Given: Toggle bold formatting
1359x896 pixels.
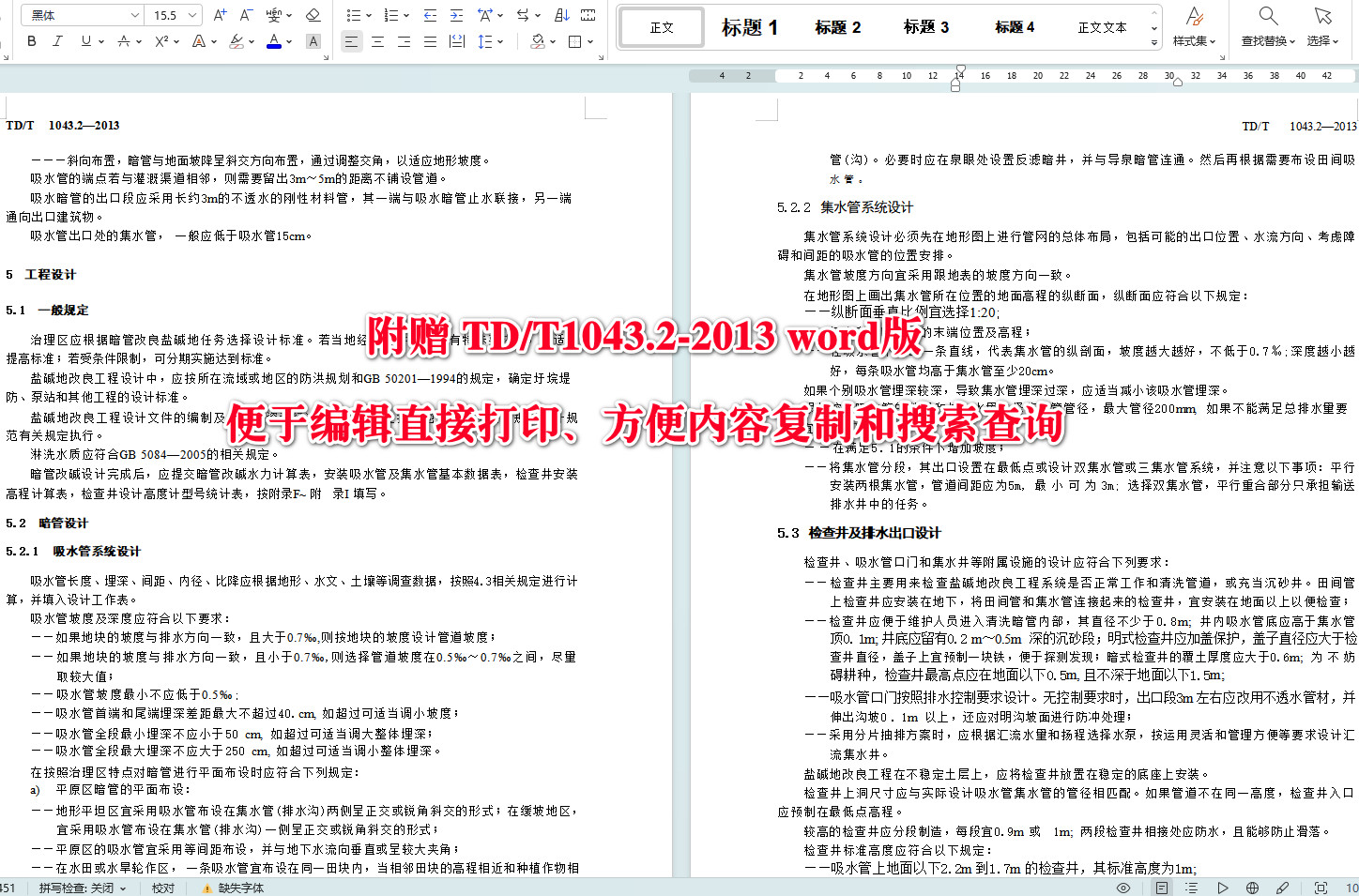Looking at the screenshot, I should tap(33, 41).
